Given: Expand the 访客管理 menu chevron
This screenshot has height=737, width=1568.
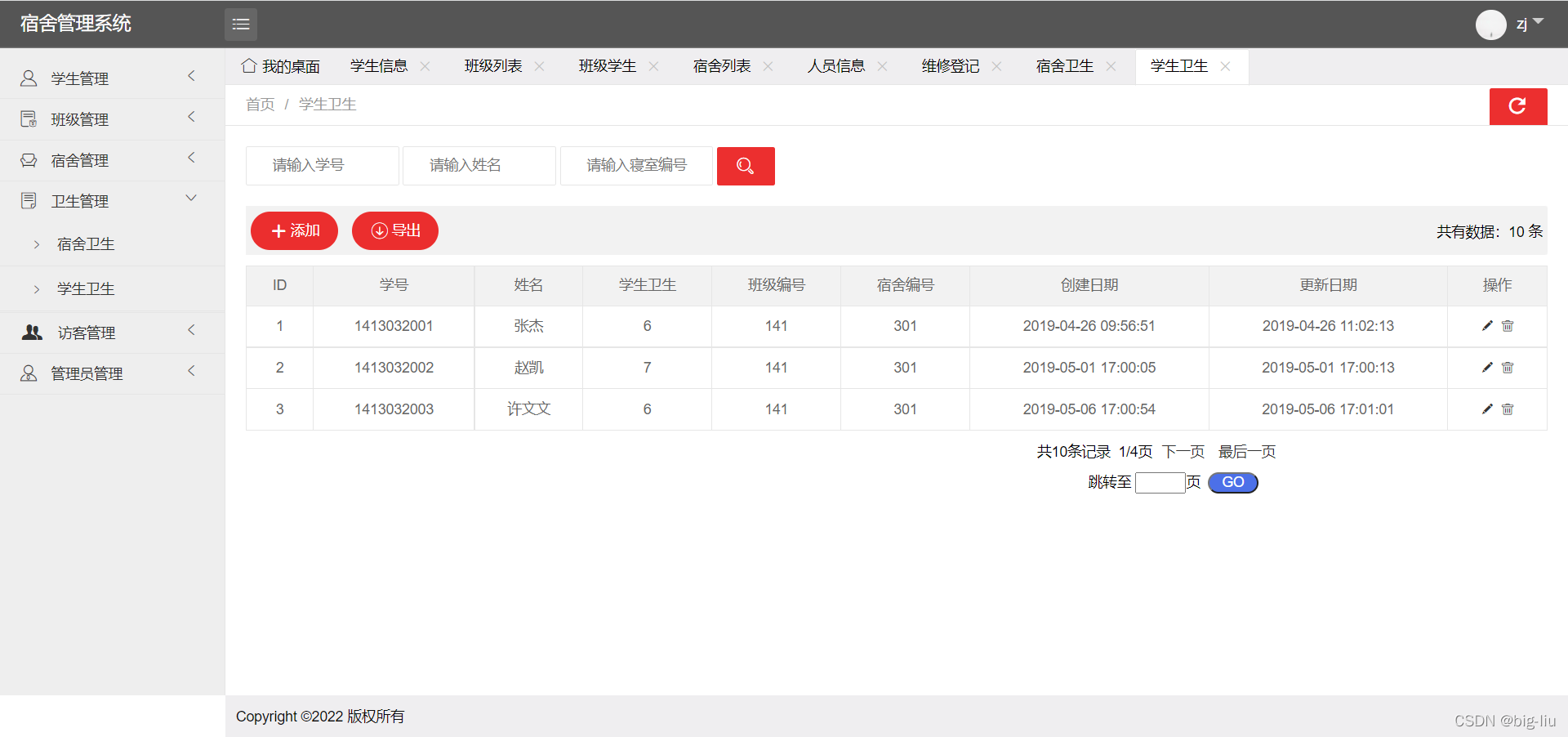Looking at the screenshot, I should tap(191, 330).
